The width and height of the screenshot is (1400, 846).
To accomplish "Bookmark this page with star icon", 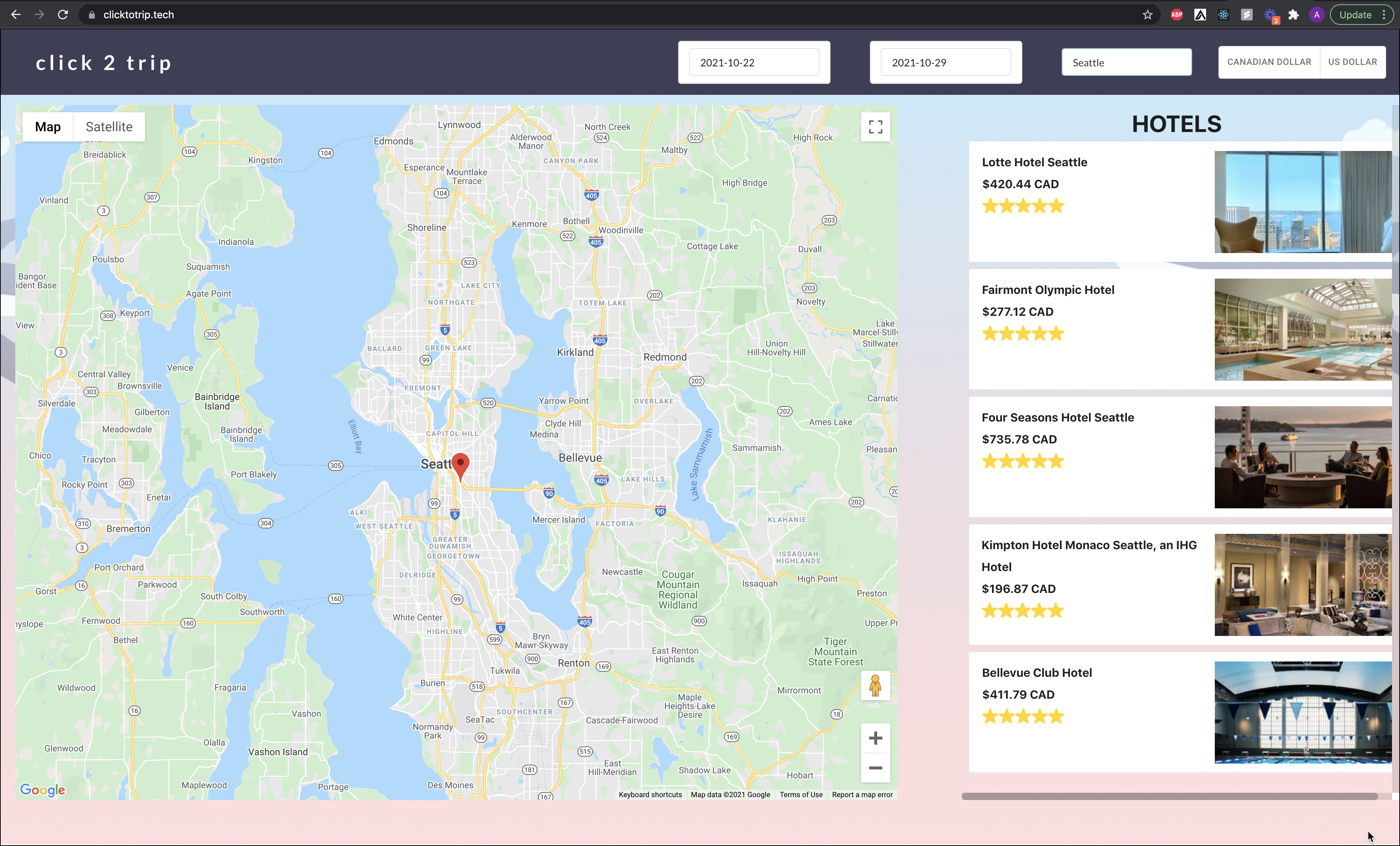I will (1147, 15).
